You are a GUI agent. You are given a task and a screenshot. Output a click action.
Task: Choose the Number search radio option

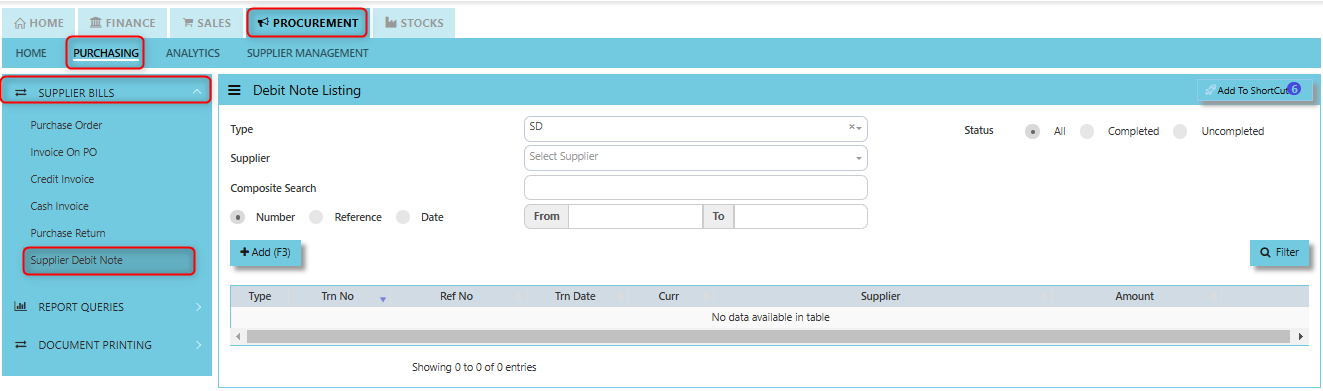pyautogui.click(x=238, y=216)
